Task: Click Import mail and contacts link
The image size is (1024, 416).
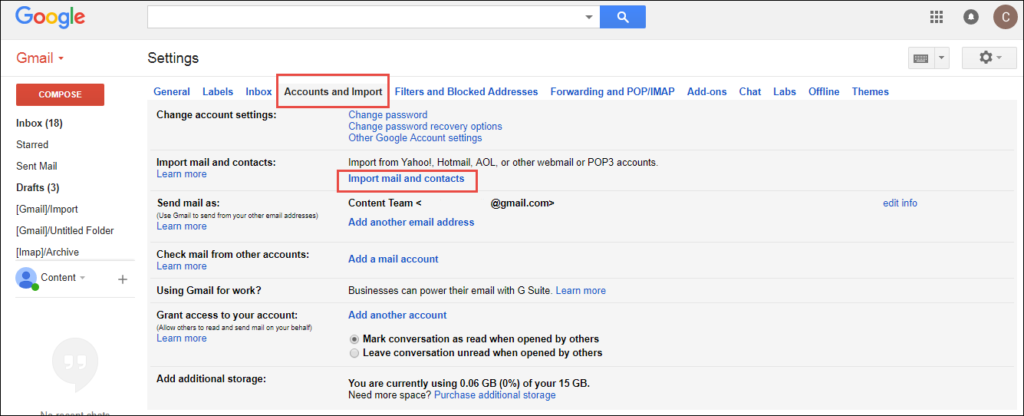Action: pyautogui.click(x=406, y=178)
